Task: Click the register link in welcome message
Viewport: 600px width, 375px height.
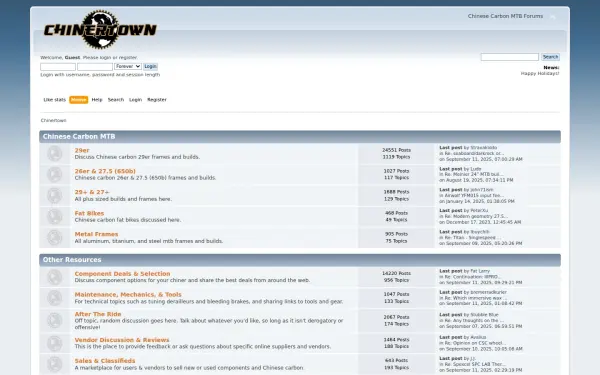Action: [128, 57]
